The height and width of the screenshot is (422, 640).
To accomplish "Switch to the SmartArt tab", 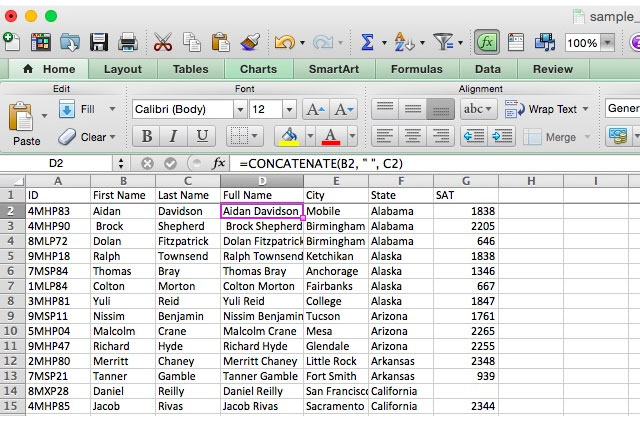I will coord(334,69).
